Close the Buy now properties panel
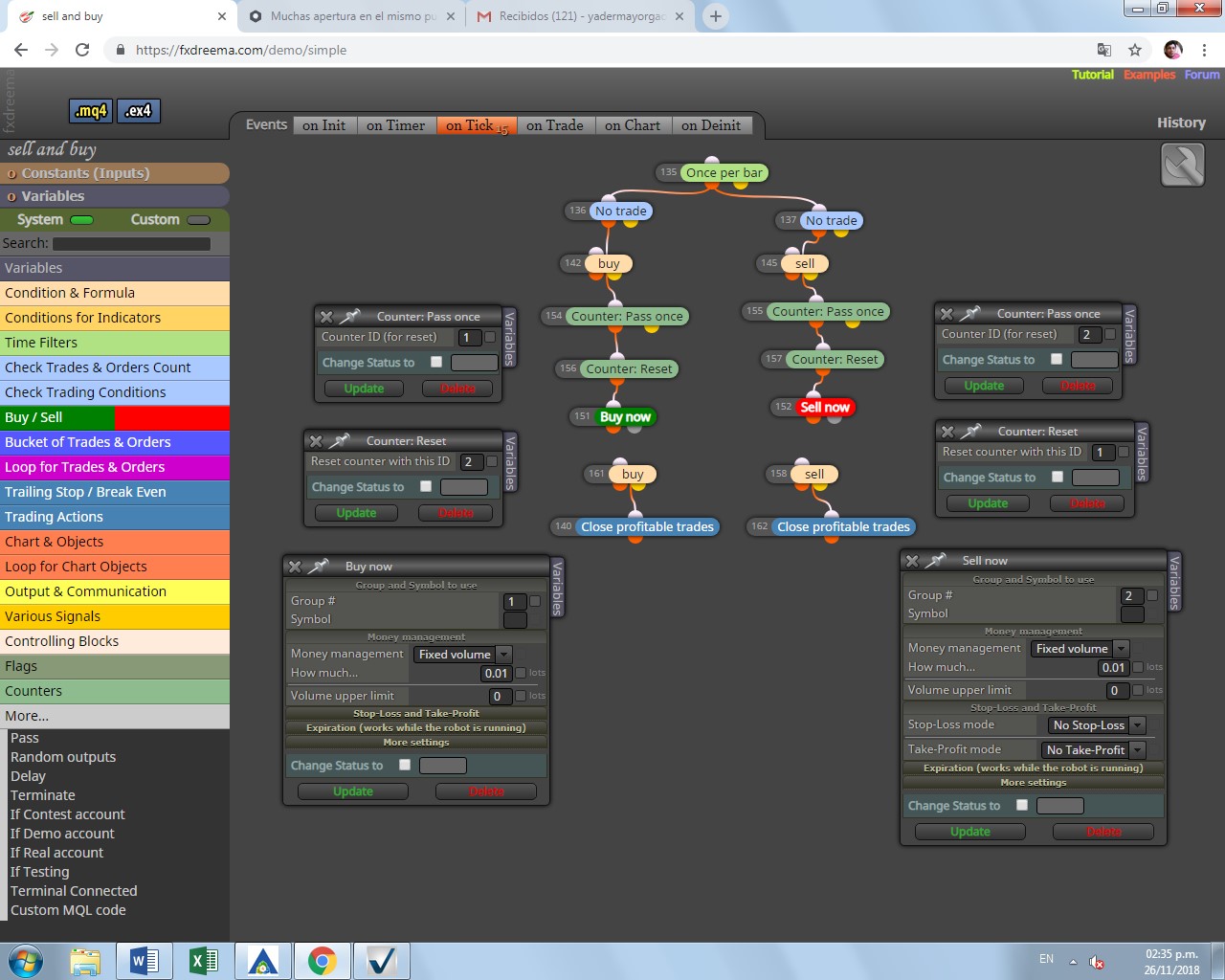 (295, 567)
